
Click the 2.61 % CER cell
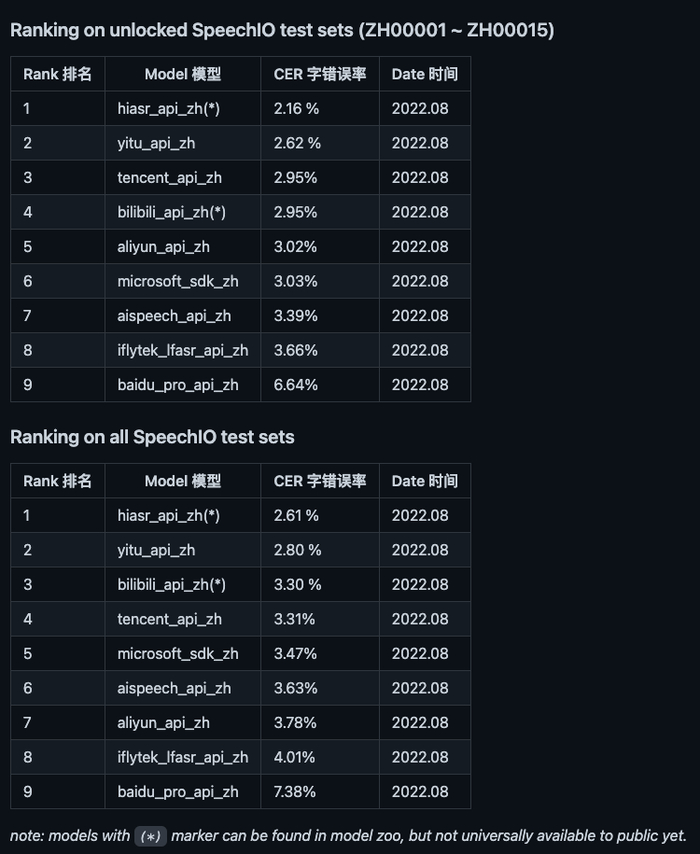click(296, 516)
